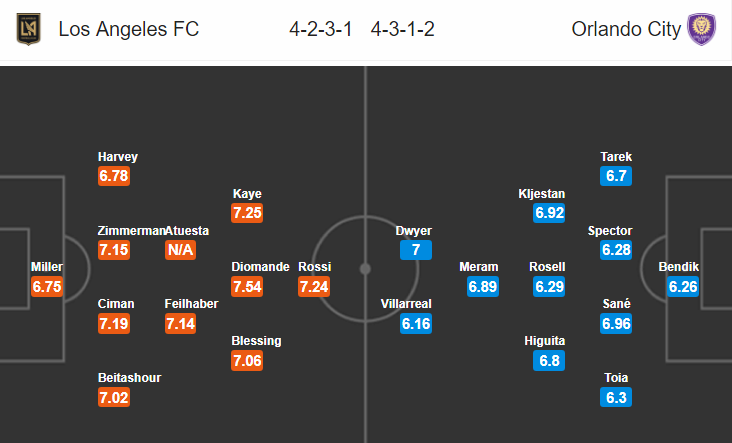The height and width of the screenshot is (443, 732).
Task: Open the Los Angeles FC team name
Action: (129, 29)
